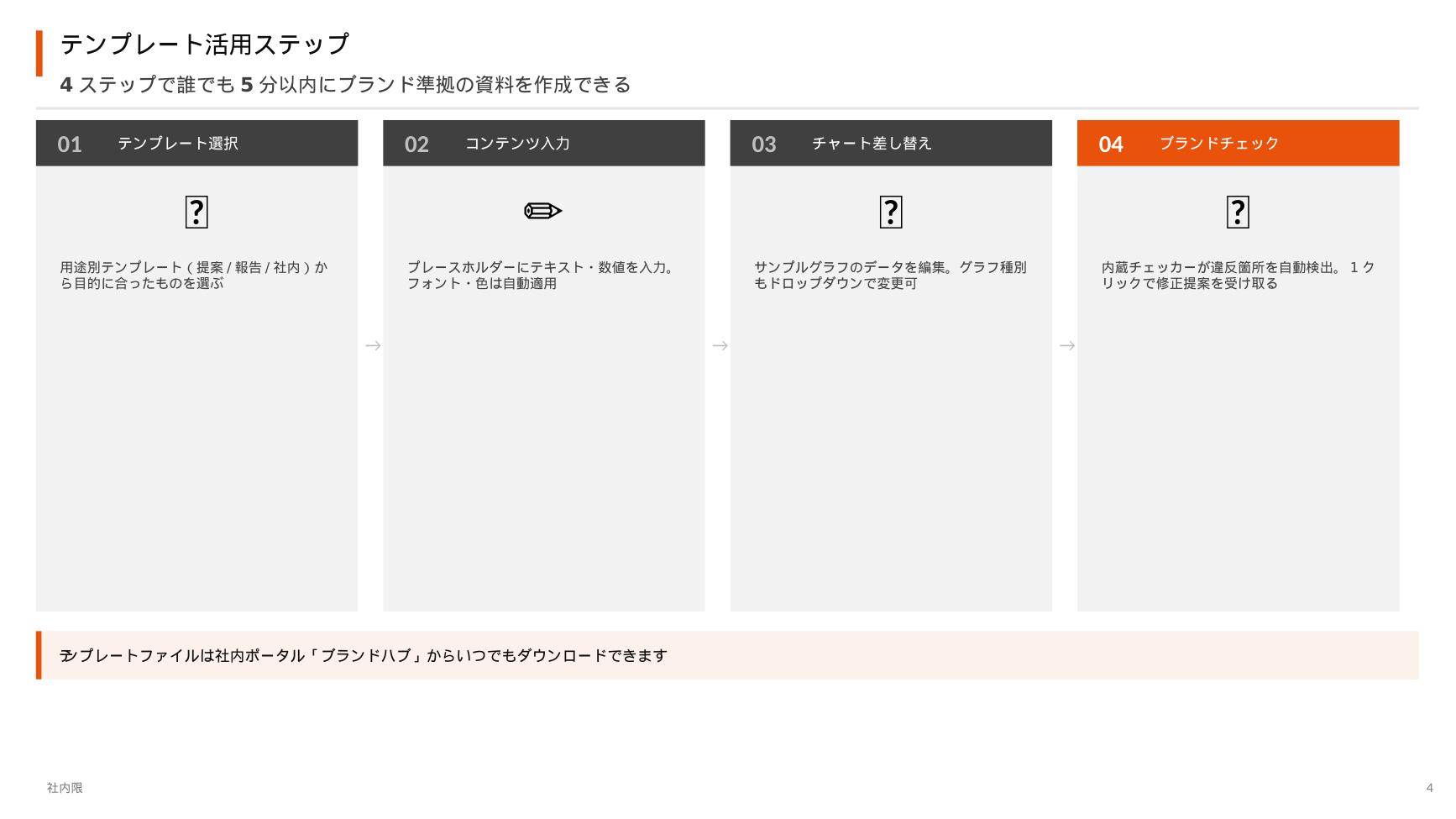Click the step 01 description about 用途別テンプレート
Screen dimensions: 1456x819
coord(194,276)
